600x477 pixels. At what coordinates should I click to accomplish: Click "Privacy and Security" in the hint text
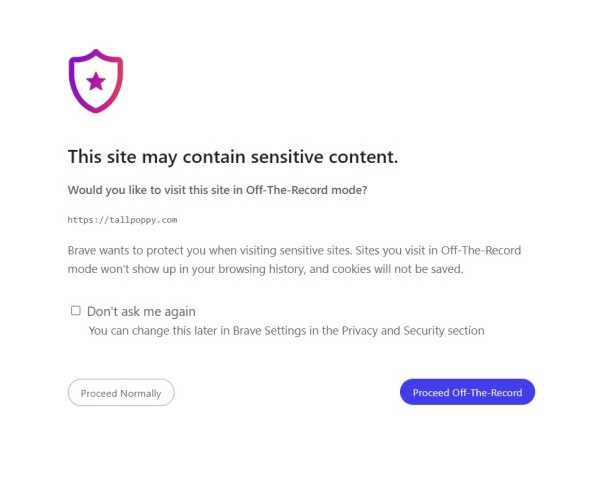[389, 330]
